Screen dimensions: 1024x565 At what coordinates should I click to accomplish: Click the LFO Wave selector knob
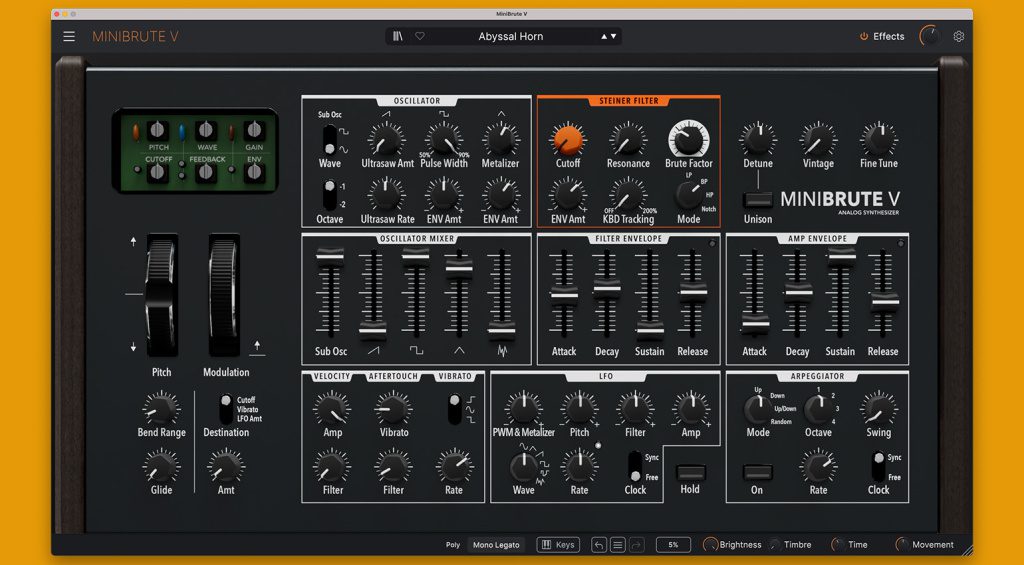pyautogui.click(x=523, y=466)
